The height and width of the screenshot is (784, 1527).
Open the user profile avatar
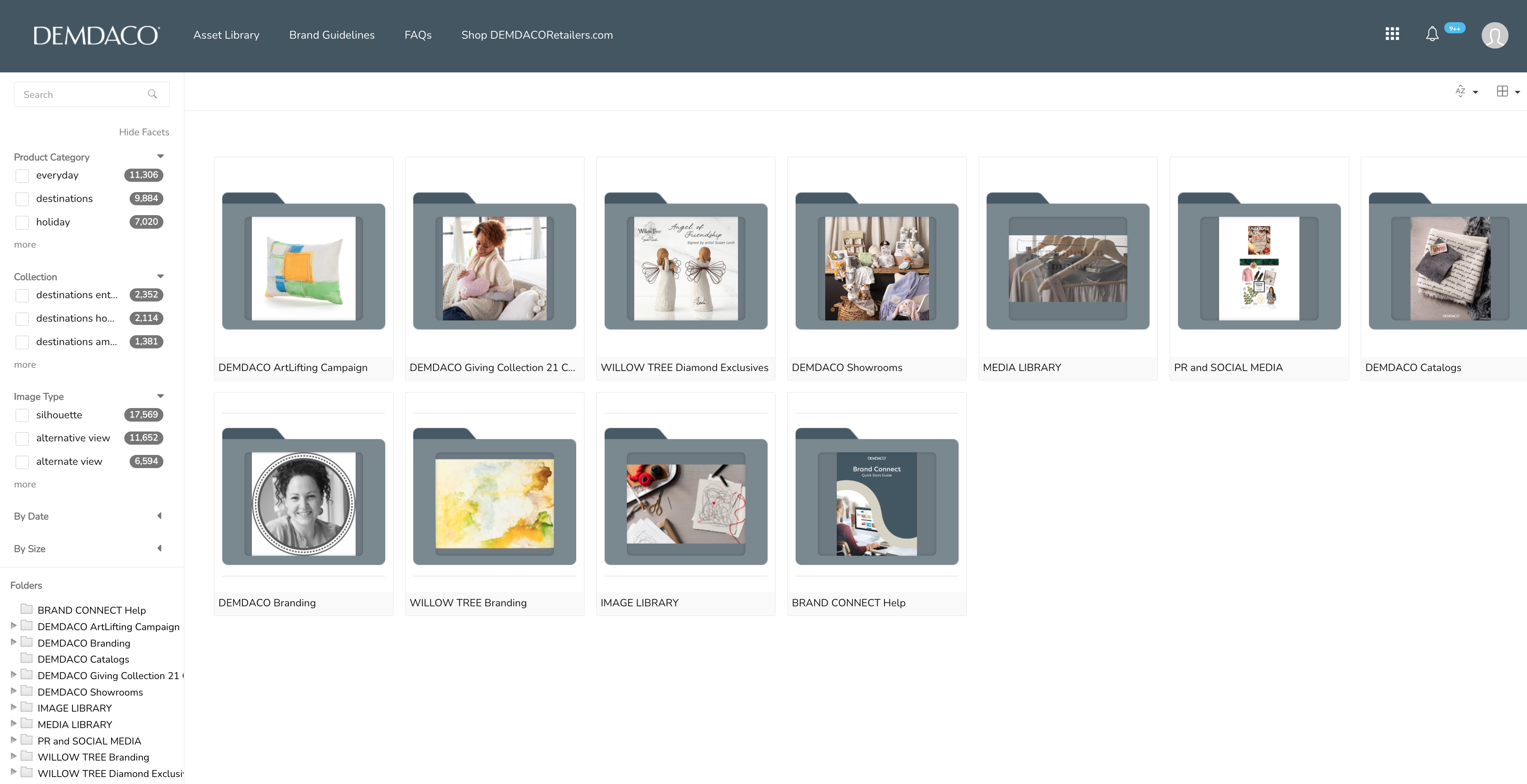click(1494, 35)
